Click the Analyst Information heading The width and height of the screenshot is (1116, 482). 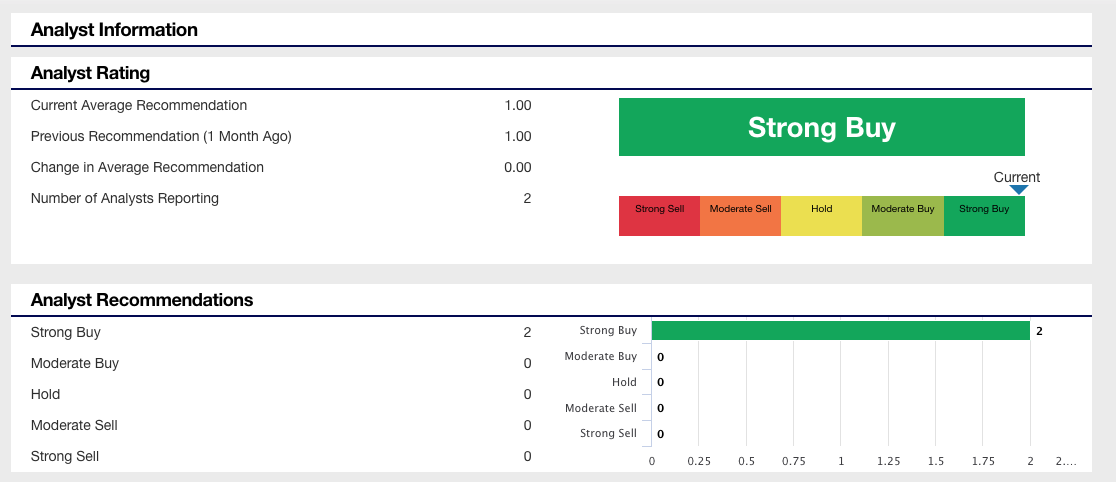[x=114, y=30]
